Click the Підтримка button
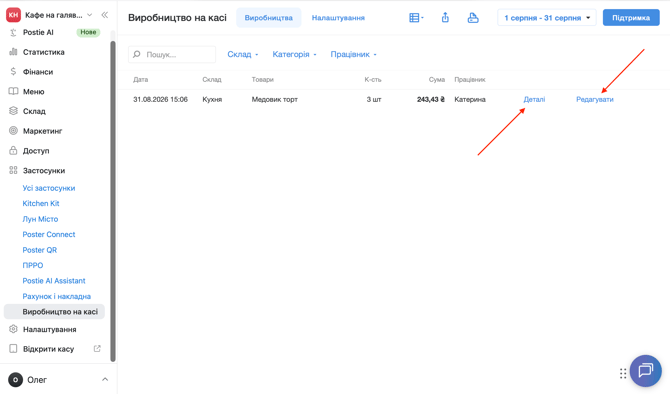670x394 pixels. pyautogui.click(x=631, y=18)
